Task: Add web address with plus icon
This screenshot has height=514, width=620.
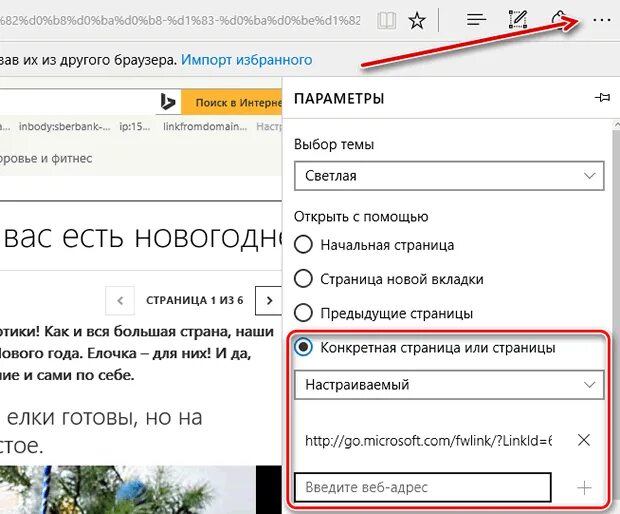Action: pyautogui.click(x=584, y=488)
